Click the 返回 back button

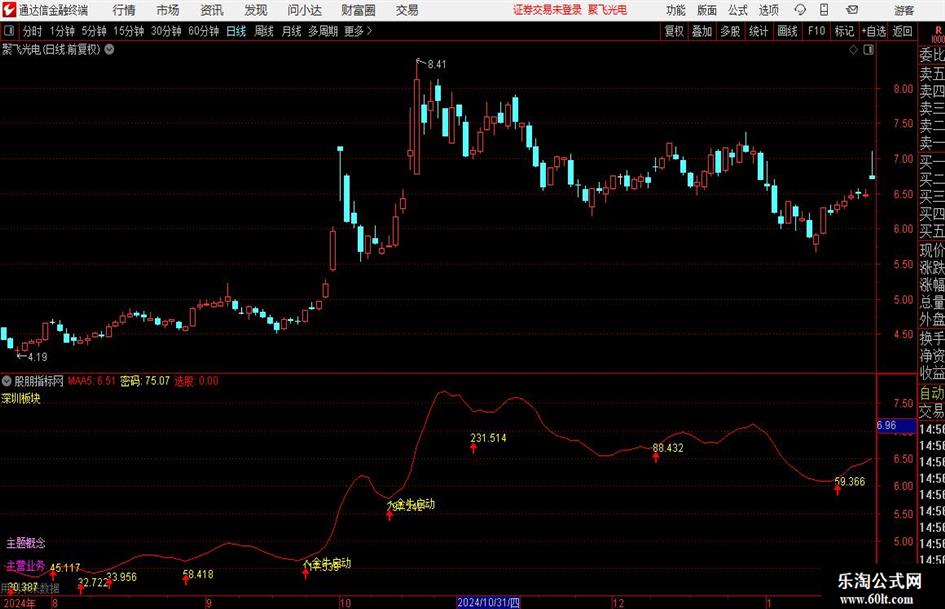(x=902, y=31)
